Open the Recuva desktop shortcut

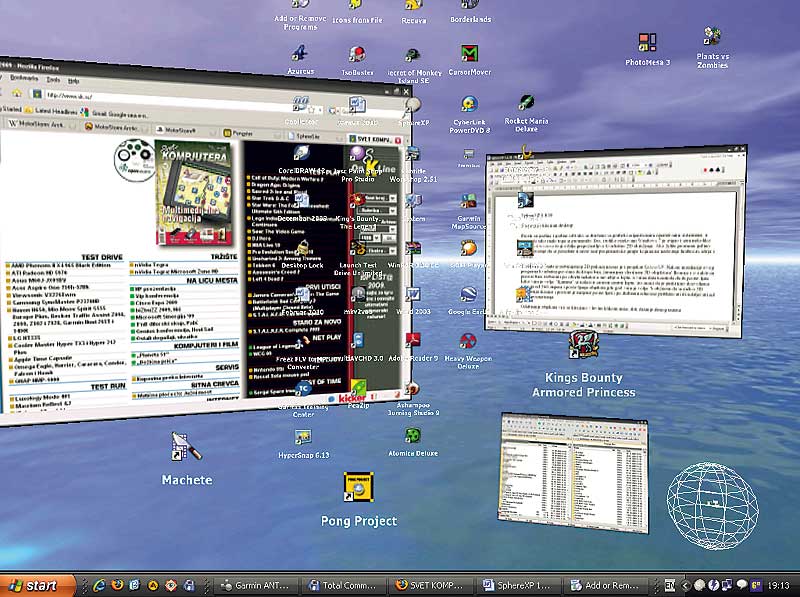(413, 6)
